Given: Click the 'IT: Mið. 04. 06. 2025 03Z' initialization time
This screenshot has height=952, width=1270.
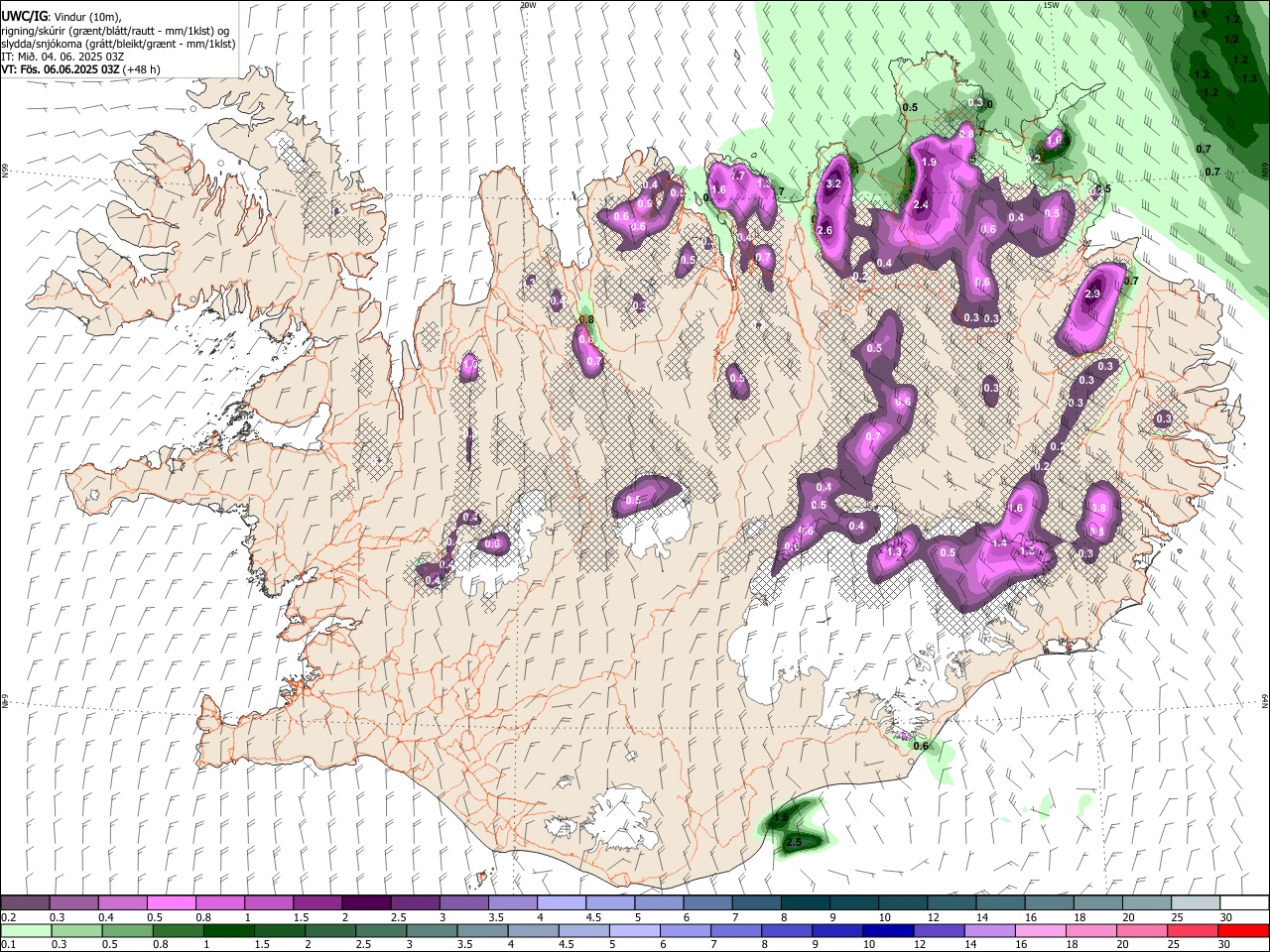Looking at the screenshot, I should click(61, 57).
